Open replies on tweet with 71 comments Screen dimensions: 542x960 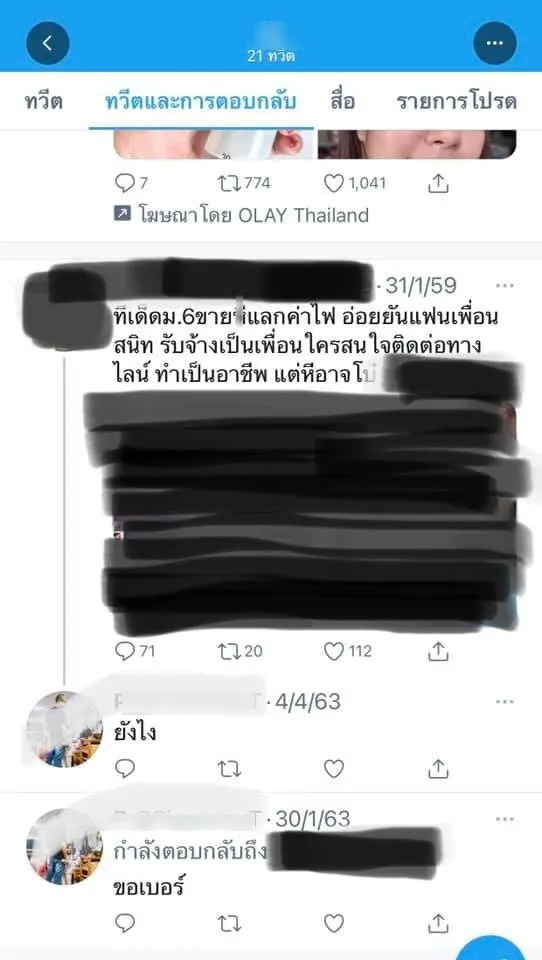click(124, 651)
